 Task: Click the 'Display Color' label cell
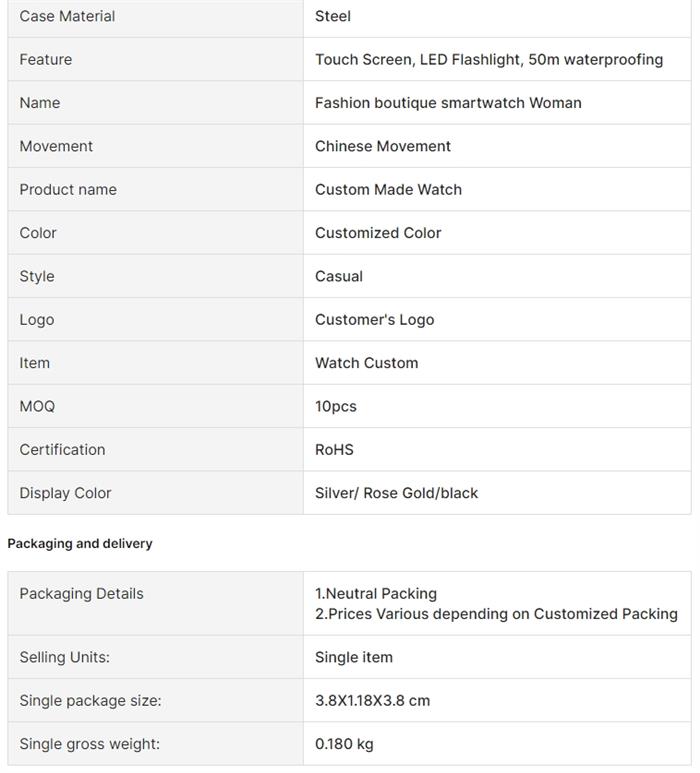[x=65, y=493]
